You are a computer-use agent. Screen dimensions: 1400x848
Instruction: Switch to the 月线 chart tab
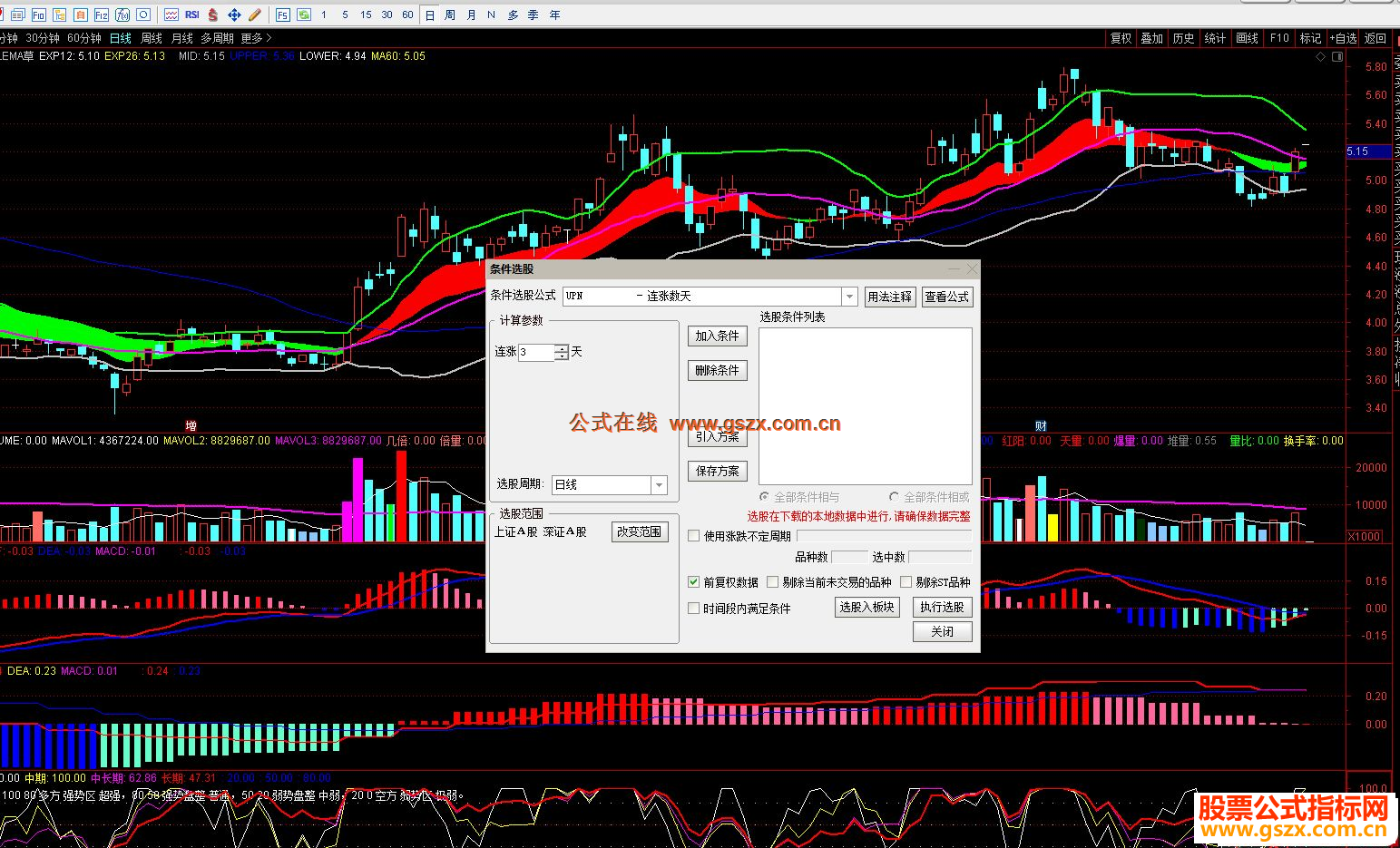click(182, 38)
